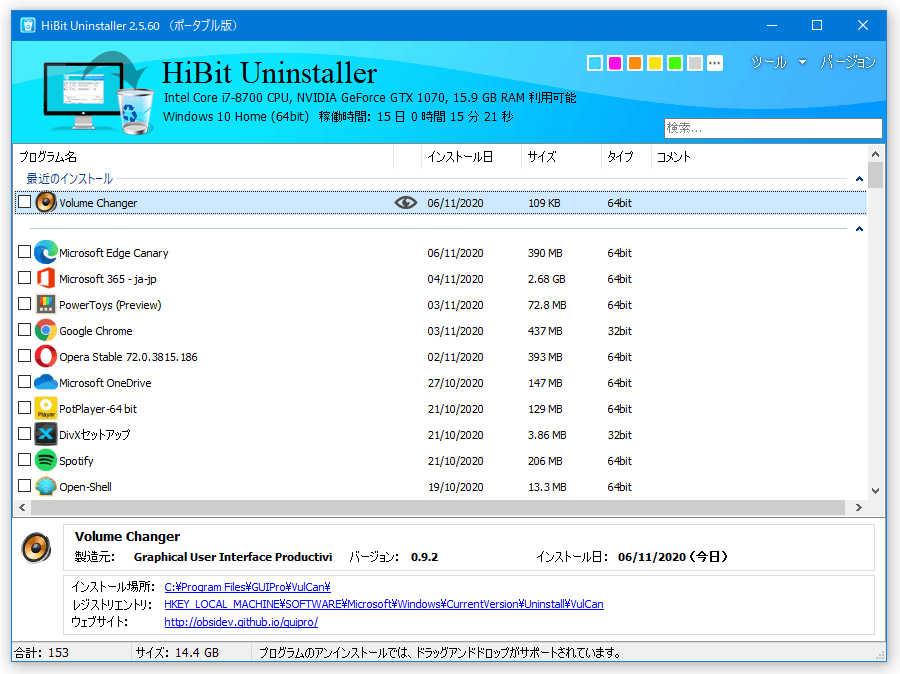Select the Google Chrome checkbox

coord(24,330)
